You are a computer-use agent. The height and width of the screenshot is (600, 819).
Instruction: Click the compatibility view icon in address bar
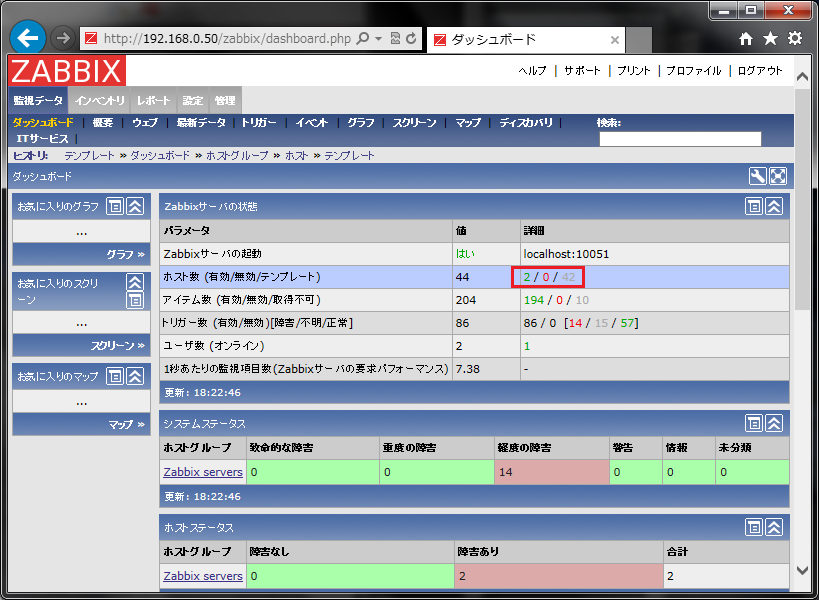(x=395, y=38)
